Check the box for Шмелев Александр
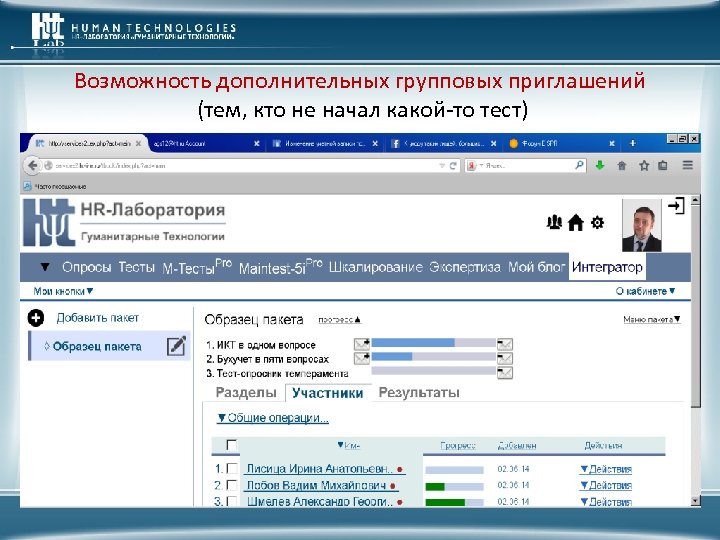The height and width of the screenshot is (540, 720). [x=232, y=501]
